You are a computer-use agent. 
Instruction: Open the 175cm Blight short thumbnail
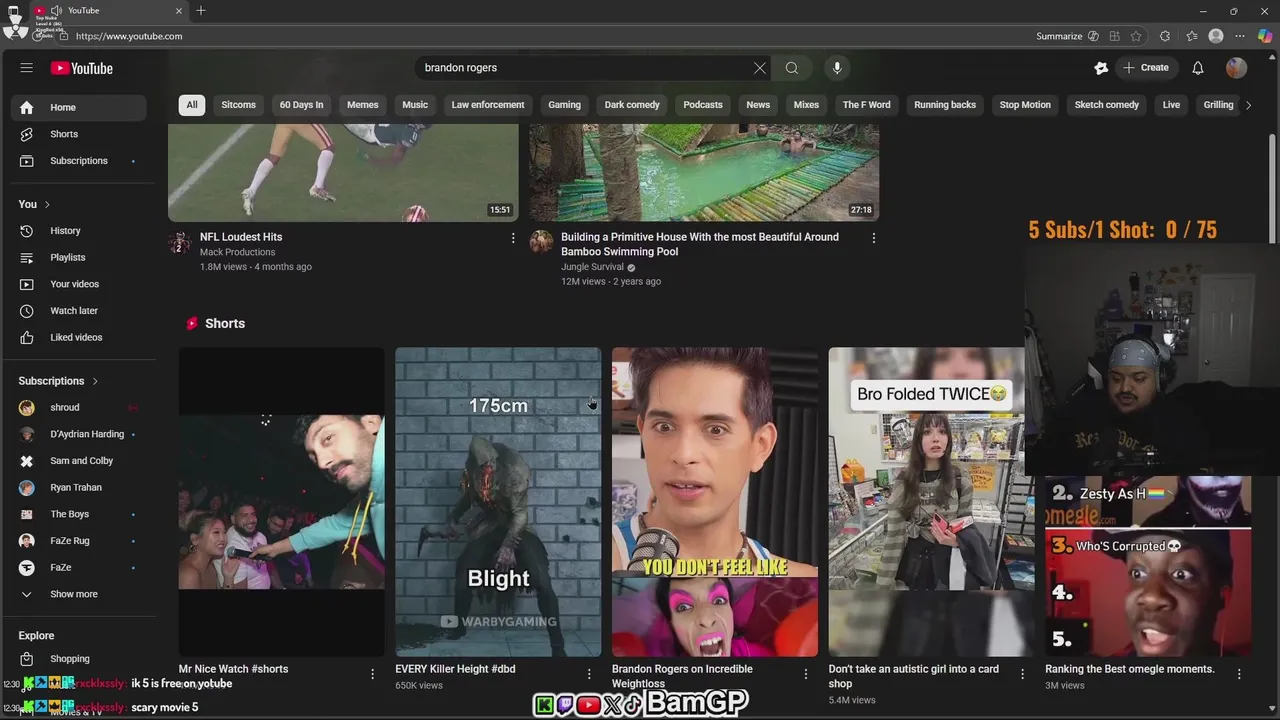(x=498, y=502)
